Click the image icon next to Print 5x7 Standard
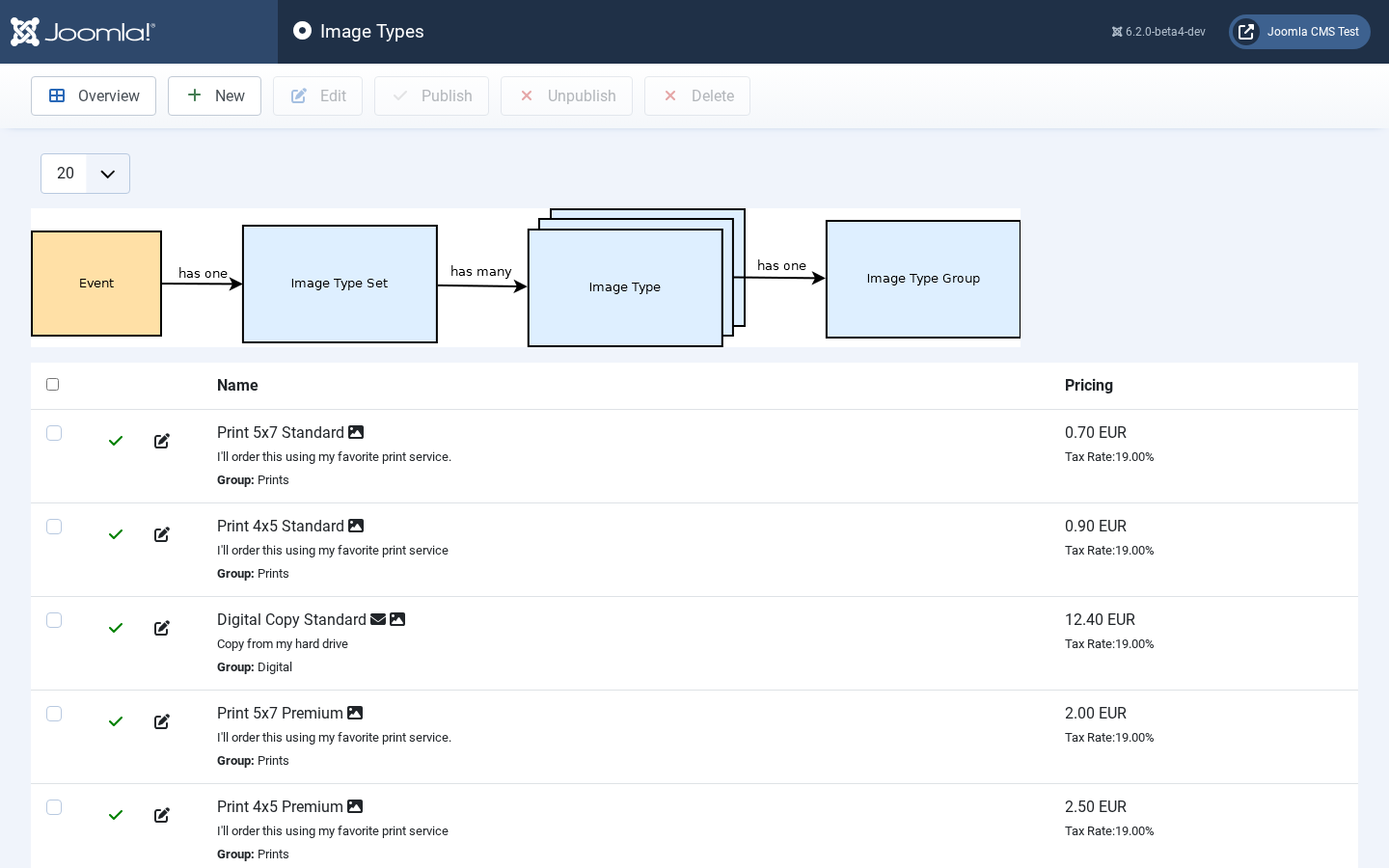 356,432
